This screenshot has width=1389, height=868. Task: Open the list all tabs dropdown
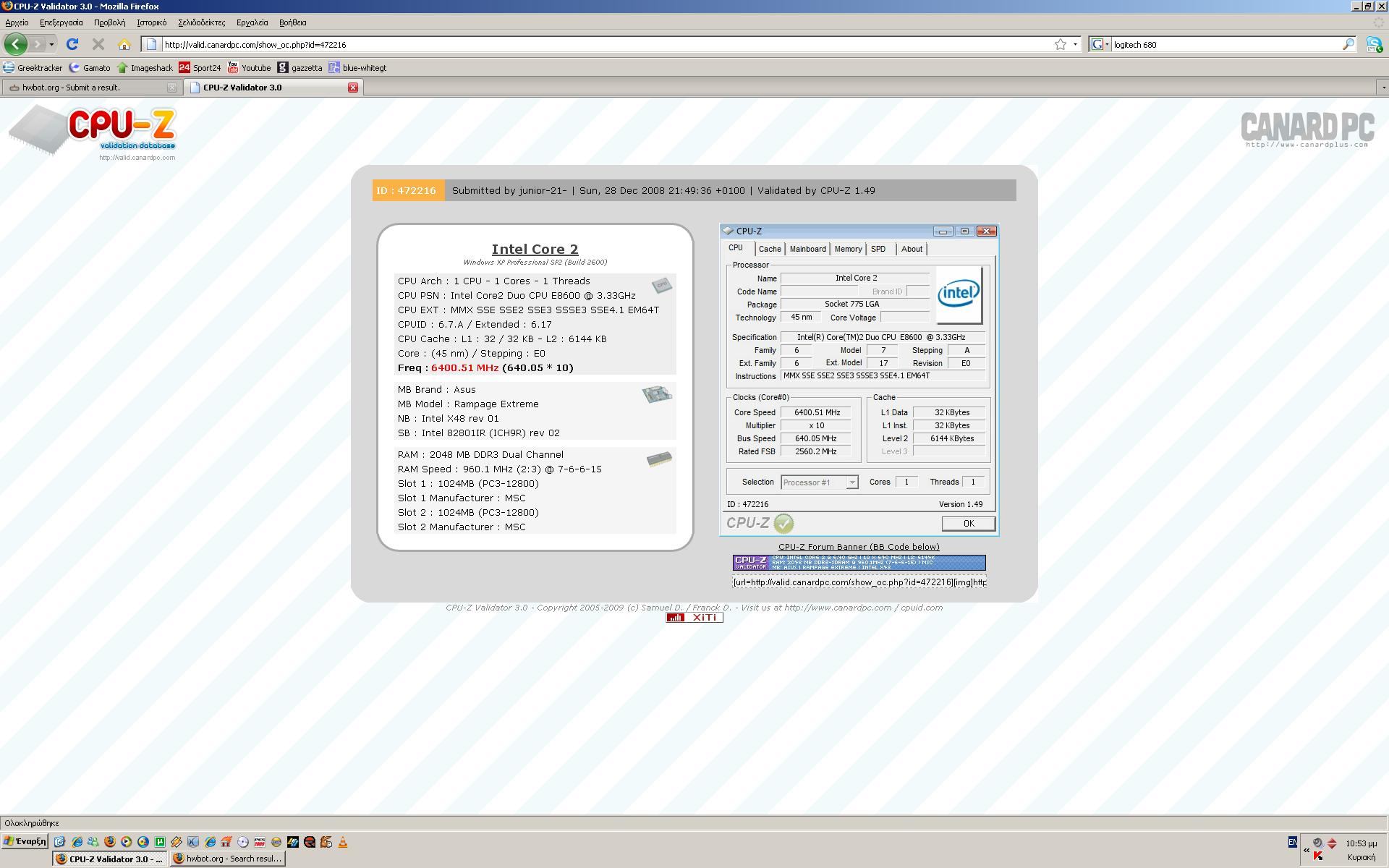point(1383,88)
